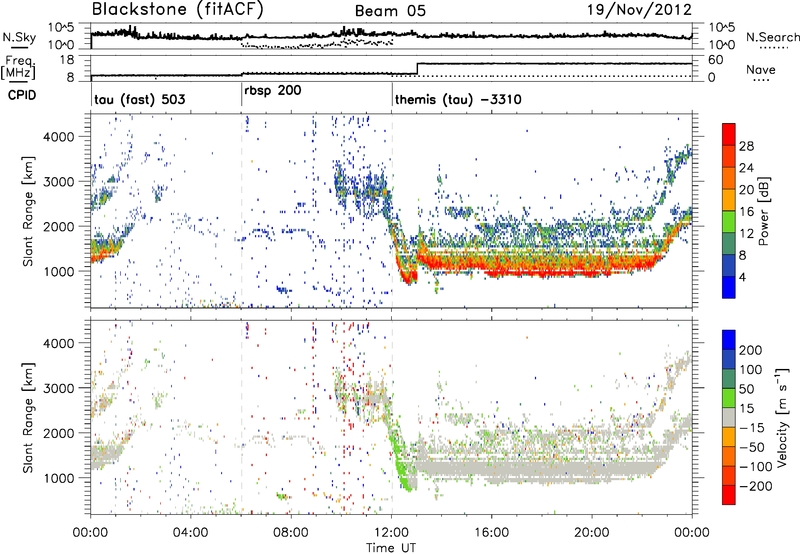Image resolution: width=800 pixels, height=554 pixels.
Task: Click the "N.Search" legend label
Action: 772,37
